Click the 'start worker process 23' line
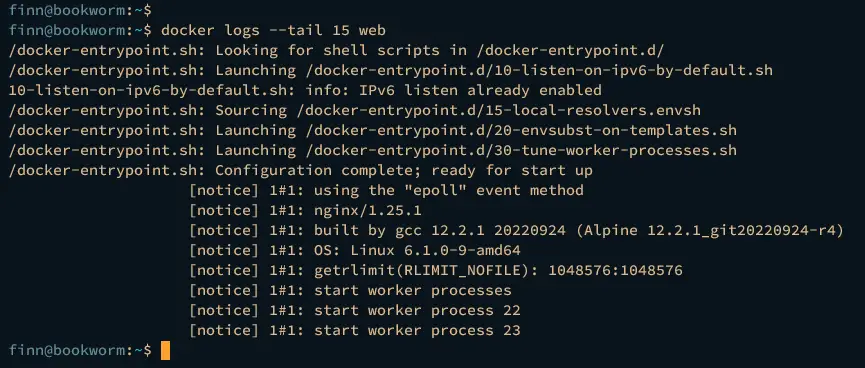865x368 pixels. click(355, 330)
